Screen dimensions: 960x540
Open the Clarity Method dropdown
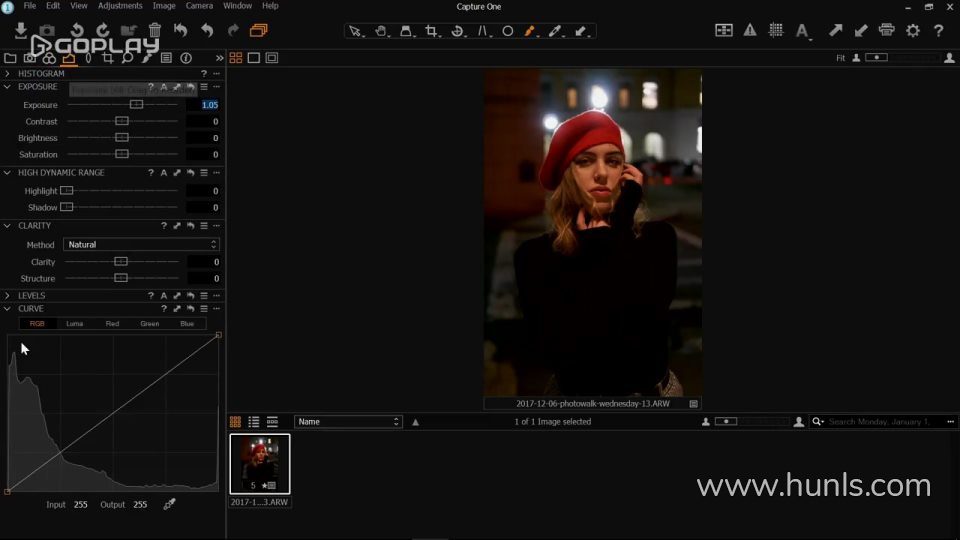point(141,244)
